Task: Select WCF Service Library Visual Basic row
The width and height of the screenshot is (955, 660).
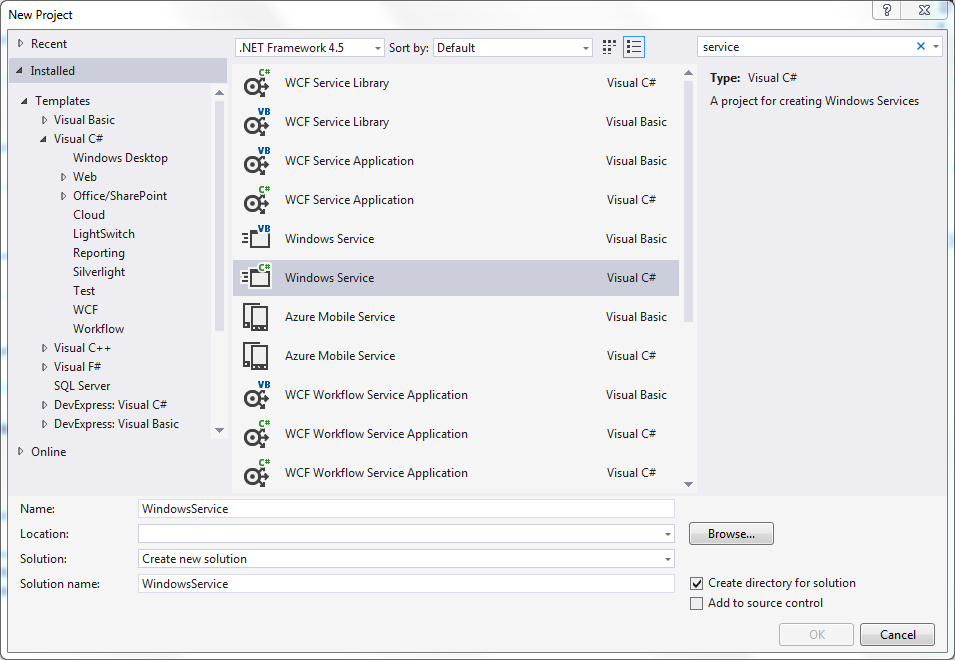Action: click(x=456, y=122)
